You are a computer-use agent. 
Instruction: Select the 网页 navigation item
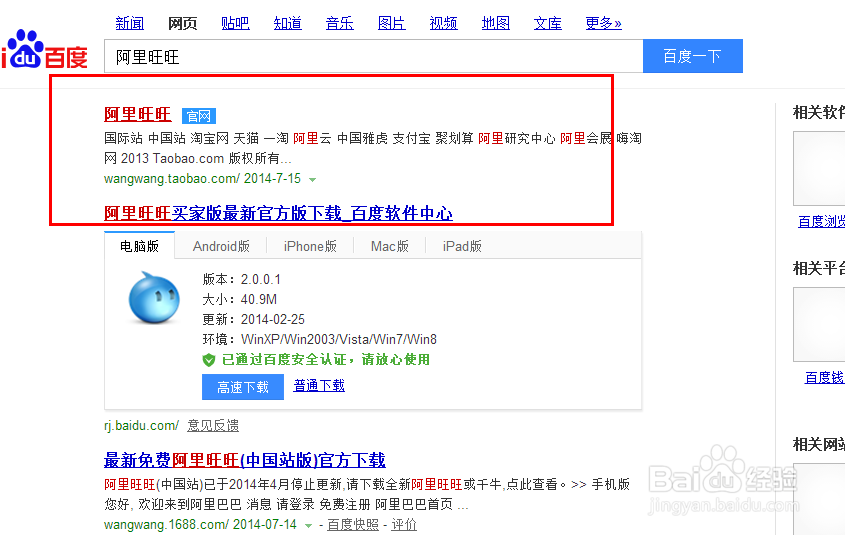click(x=183, y=23)
